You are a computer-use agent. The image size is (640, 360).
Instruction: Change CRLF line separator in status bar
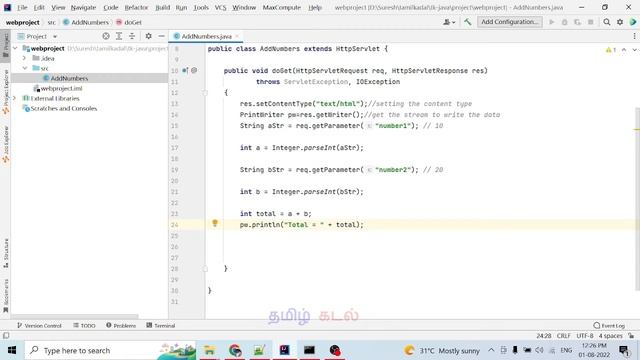tap(563, 336)
